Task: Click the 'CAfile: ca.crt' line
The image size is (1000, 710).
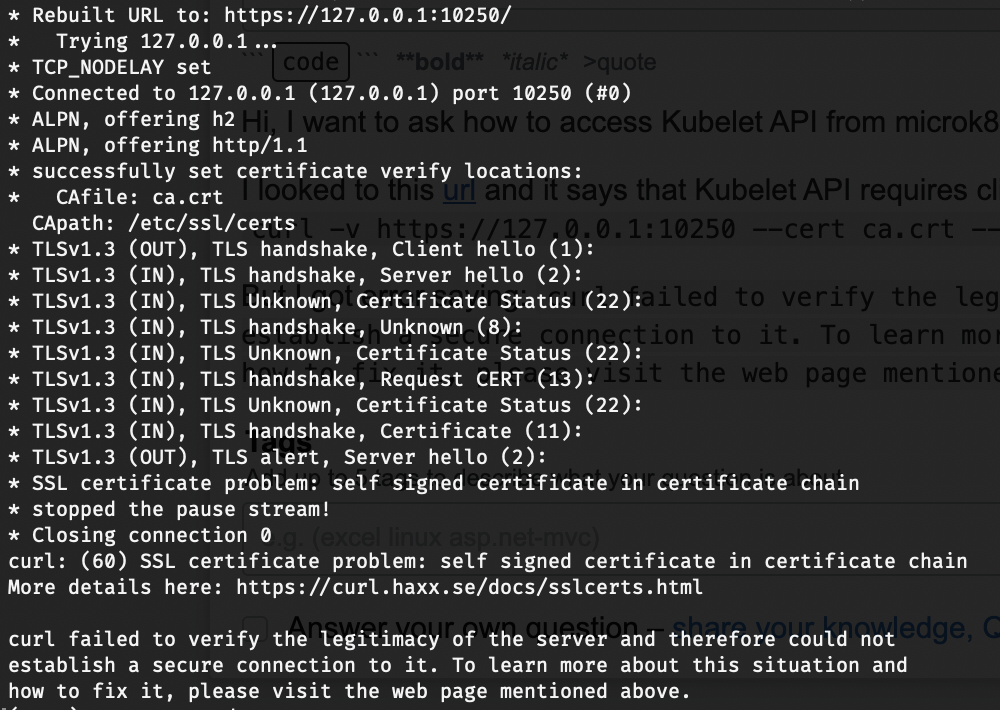Action: tap(115, 197)
